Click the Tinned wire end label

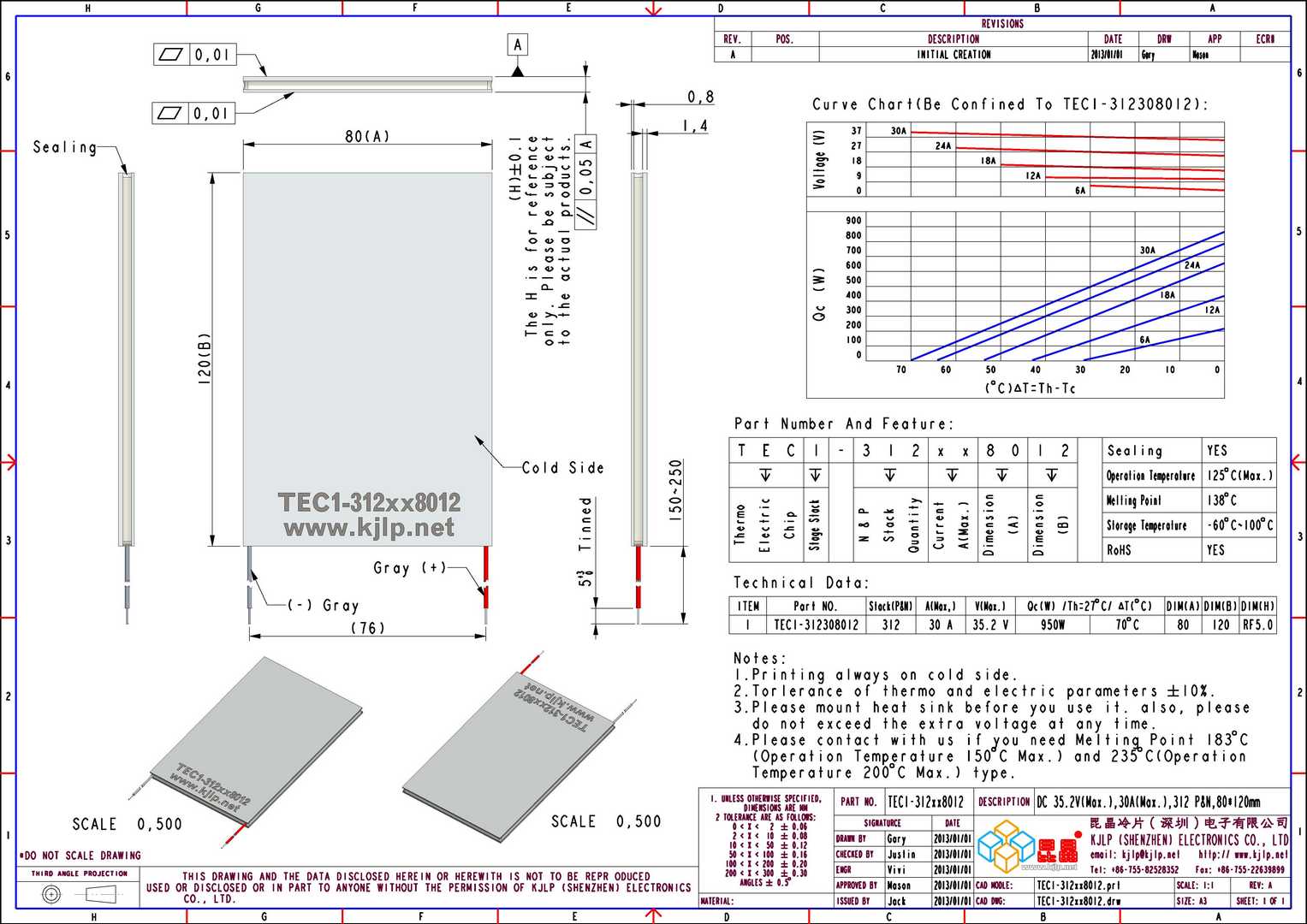[585, 524]
